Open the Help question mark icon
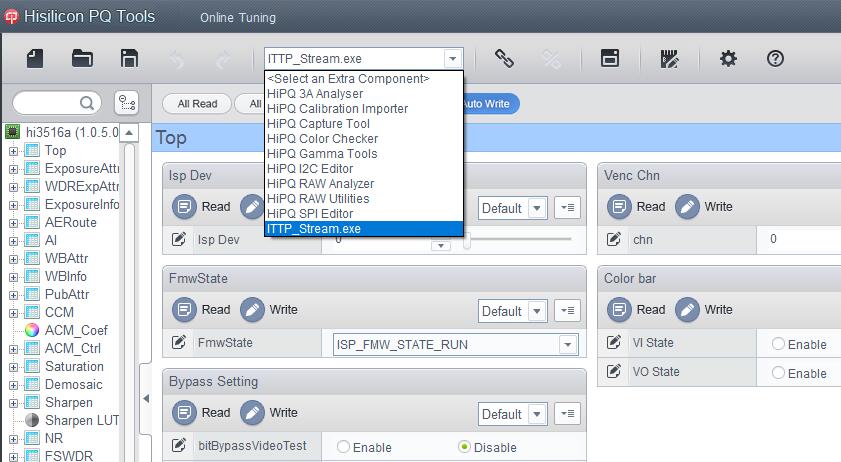The width and height of the screenshot is (841, 462). 776,58
